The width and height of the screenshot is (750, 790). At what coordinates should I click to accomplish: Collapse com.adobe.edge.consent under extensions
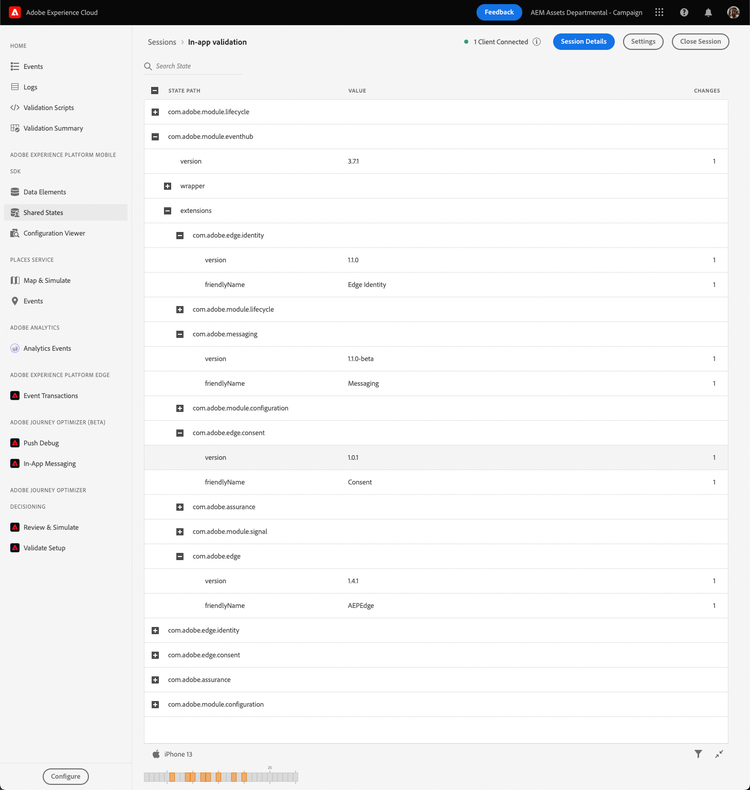[180, 433]
